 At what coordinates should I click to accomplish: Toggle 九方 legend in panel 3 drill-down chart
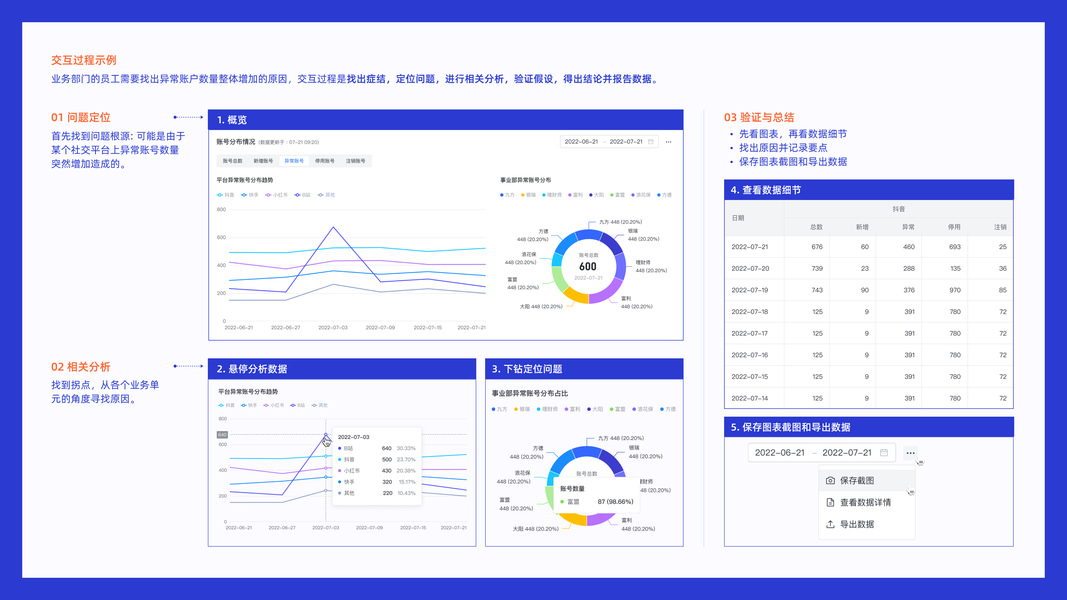click(x=500, y=409)
